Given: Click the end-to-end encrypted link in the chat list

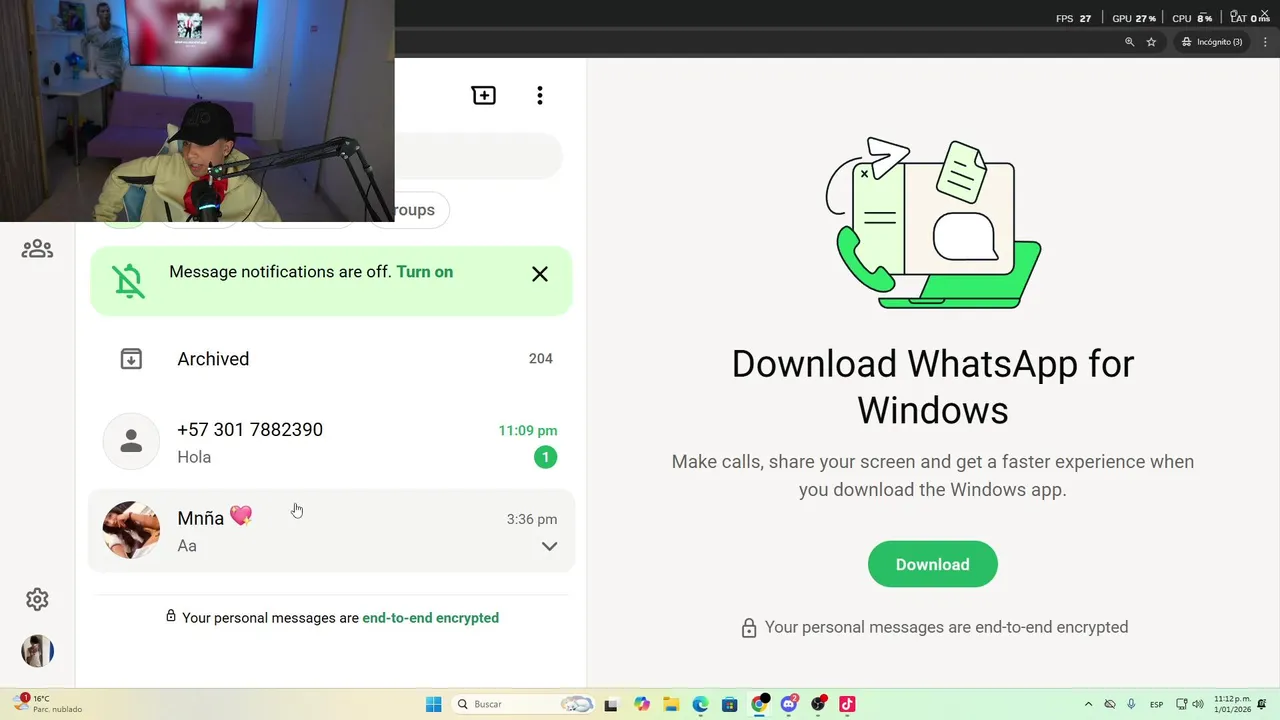Looking at the screenshot, I should 430,618.
